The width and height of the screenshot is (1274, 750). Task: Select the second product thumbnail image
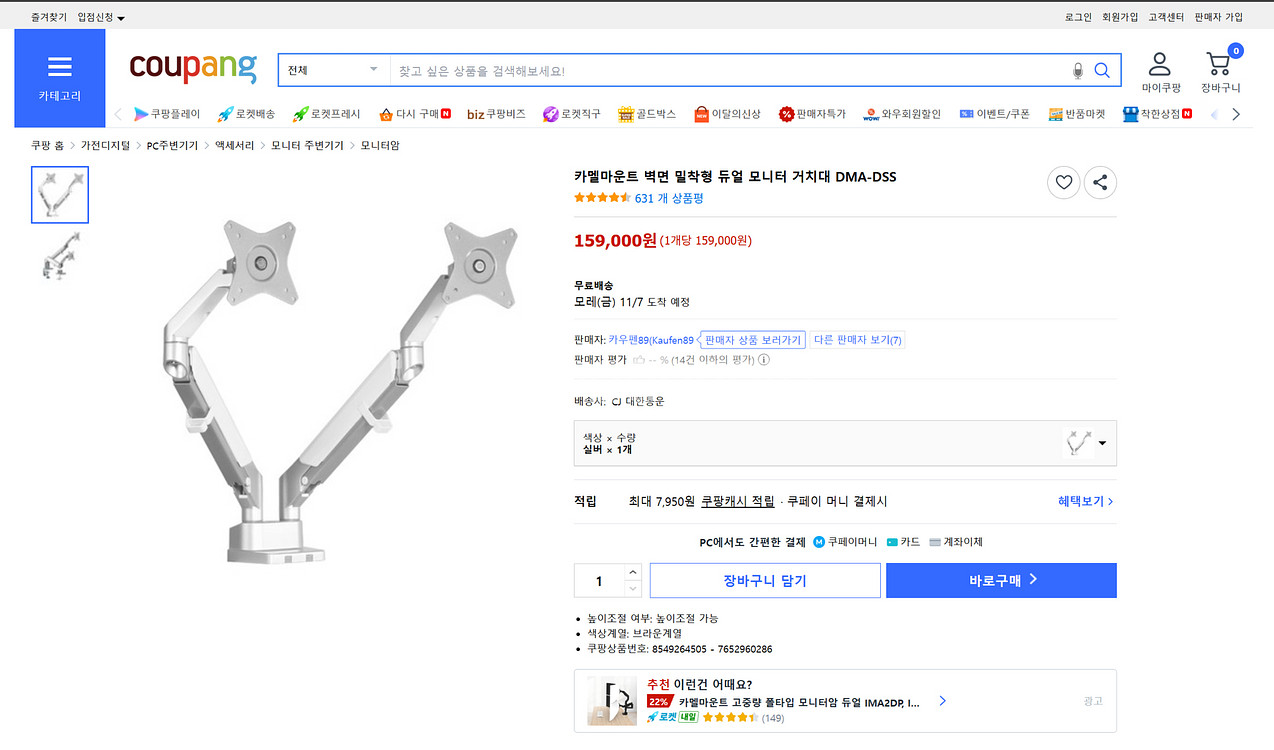60,255
